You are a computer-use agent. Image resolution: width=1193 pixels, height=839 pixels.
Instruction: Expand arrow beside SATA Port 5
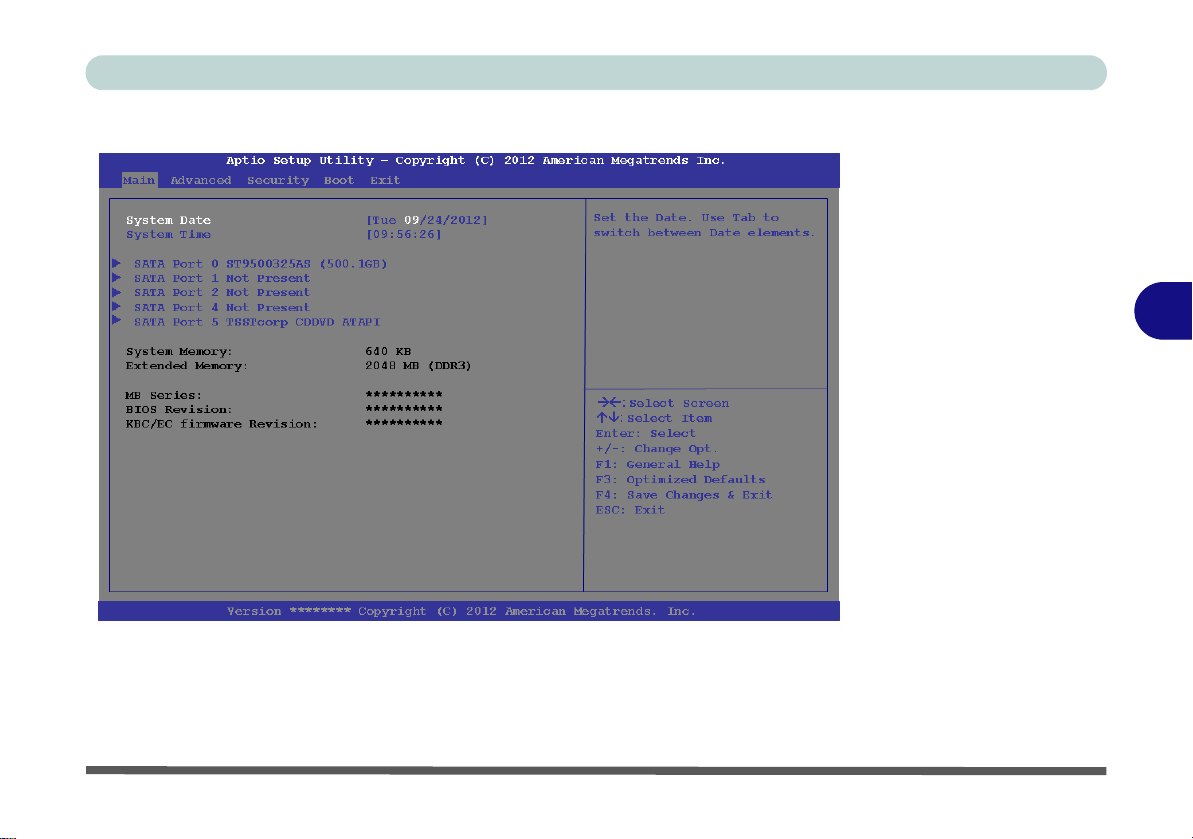(x=116, y=321)
